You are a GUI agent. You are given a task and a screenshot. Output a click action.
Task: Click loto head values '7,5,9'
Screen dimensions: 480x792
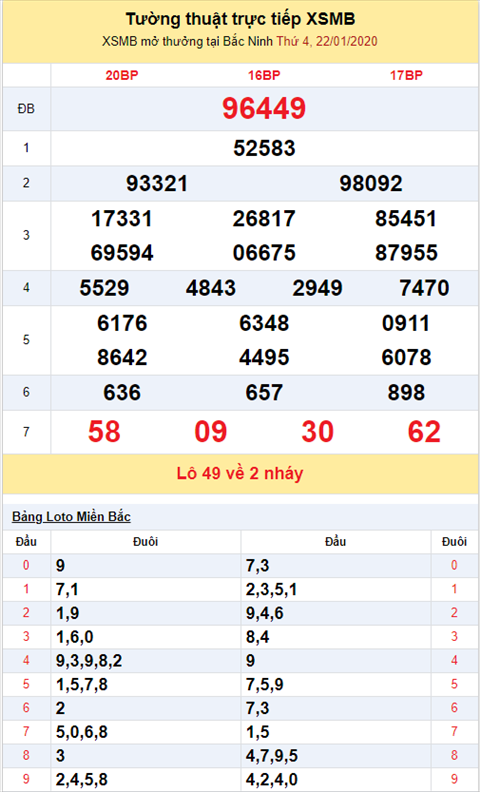pos(264,685)
